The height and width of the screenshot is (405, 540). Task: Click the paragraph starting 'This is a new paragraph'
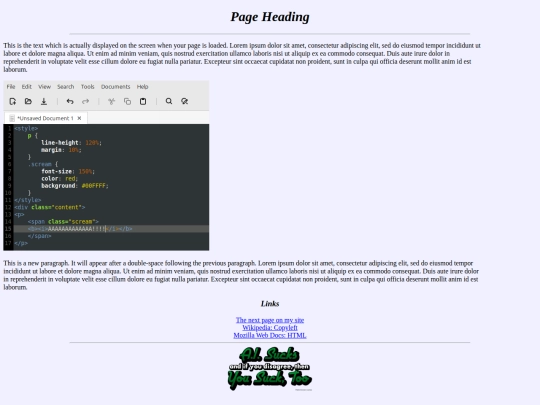241,275
